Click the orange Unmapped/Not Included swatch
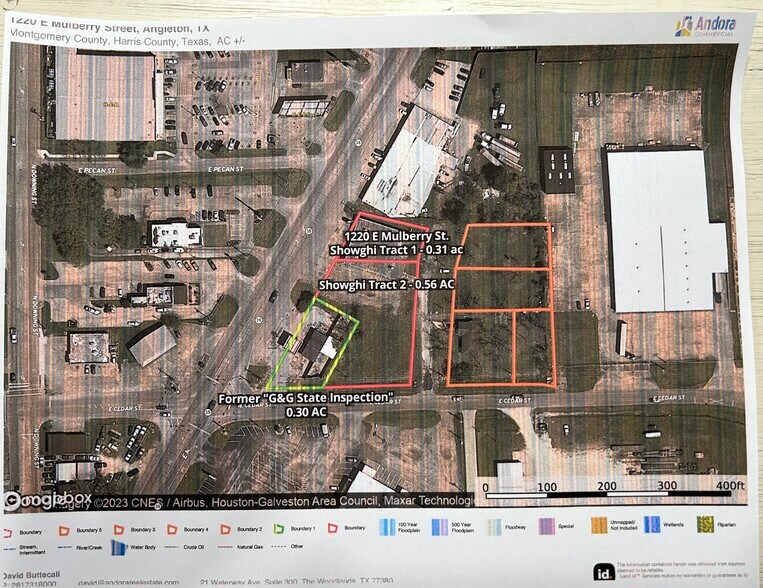This screenshot has height=588, width=763. 599,526
